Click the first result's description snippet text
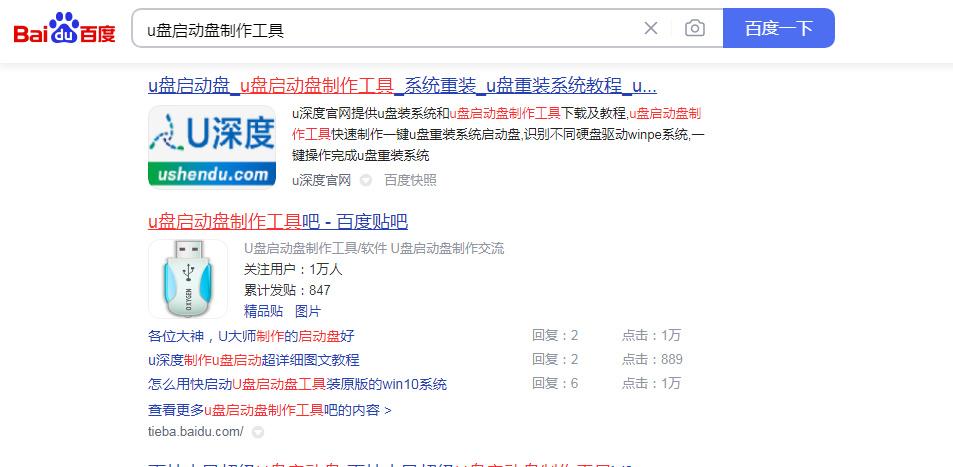Screen dimensions: 953x467 [x=498, y=134]
